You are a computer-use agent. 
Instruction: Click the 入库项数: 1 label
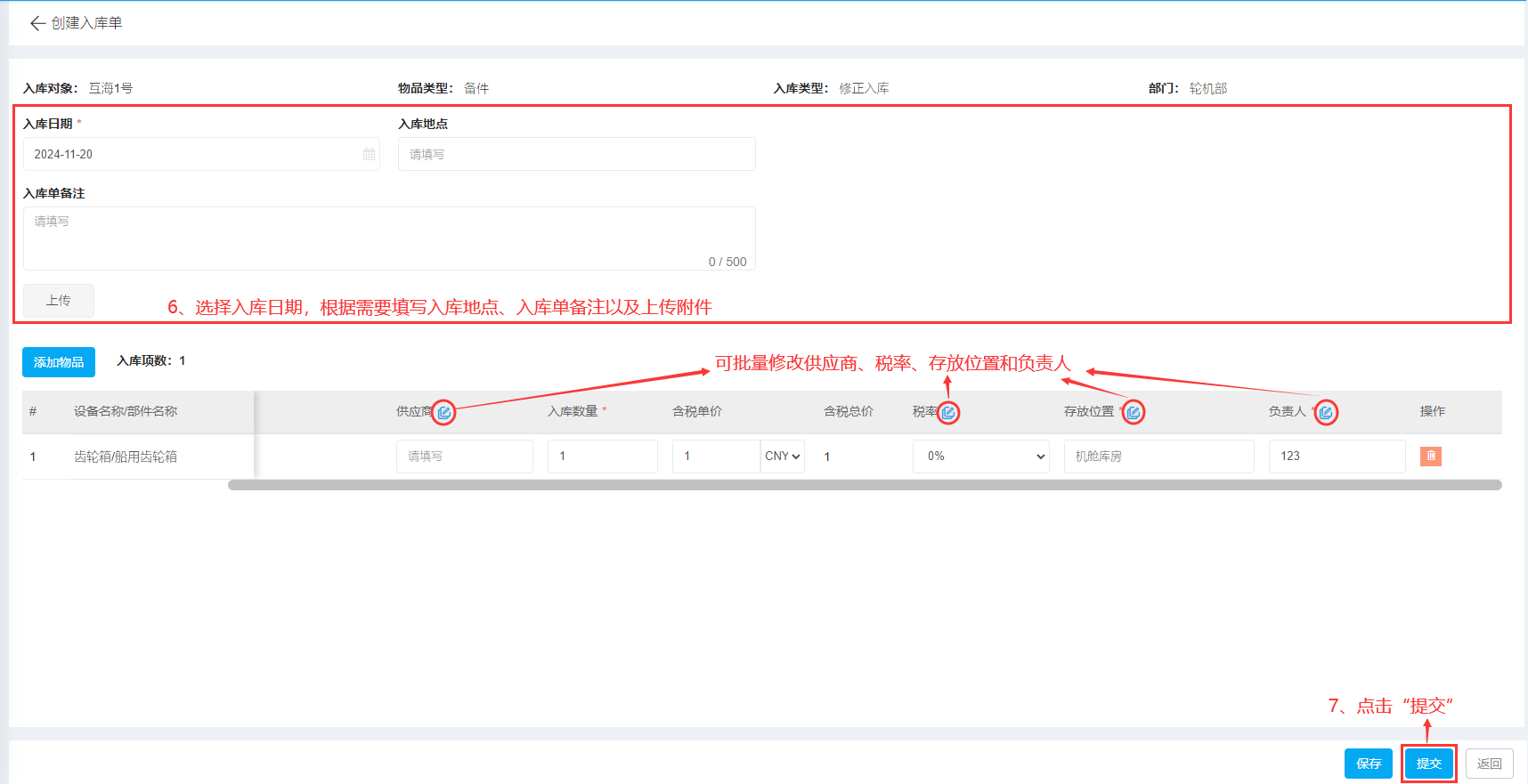coord(151,360)
